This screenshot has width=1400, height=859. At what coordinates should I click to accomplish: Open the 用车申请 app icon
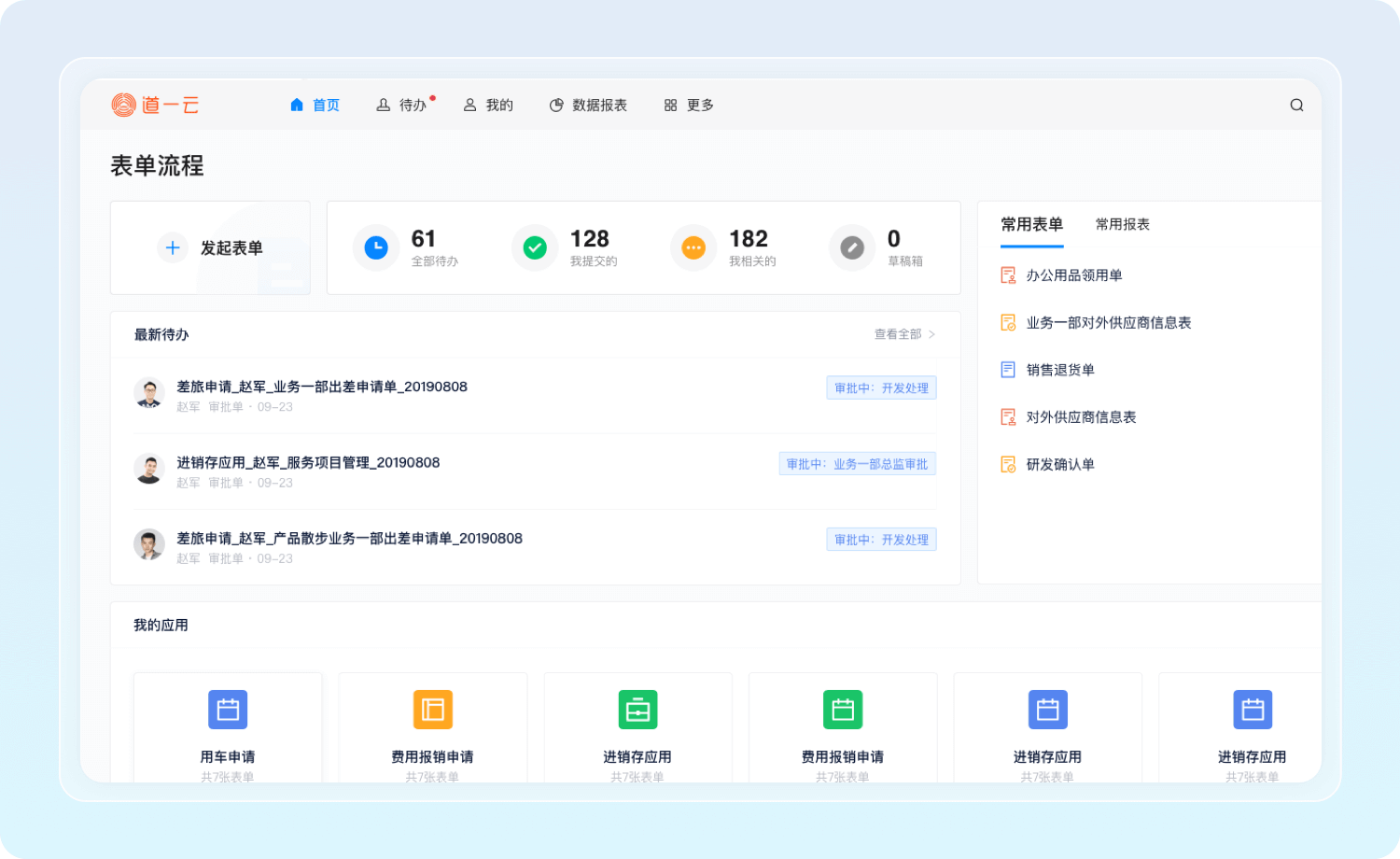tap(228, 710)
